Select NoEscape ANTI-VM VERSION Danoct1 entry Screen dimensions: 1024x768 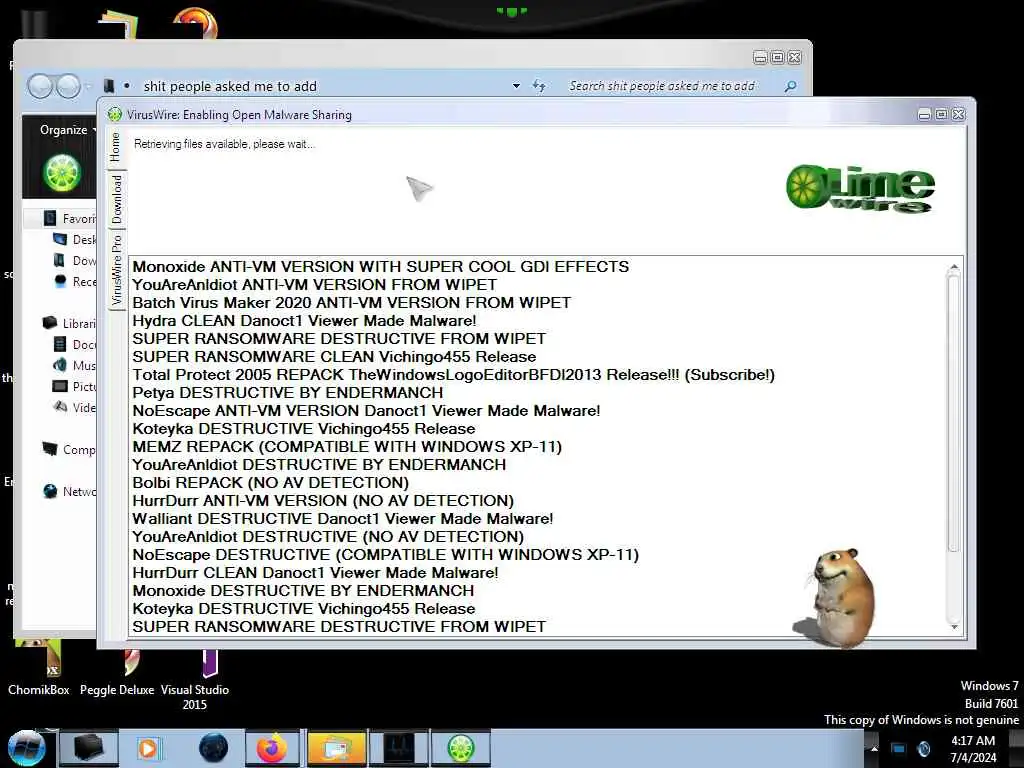click(366, 411)
